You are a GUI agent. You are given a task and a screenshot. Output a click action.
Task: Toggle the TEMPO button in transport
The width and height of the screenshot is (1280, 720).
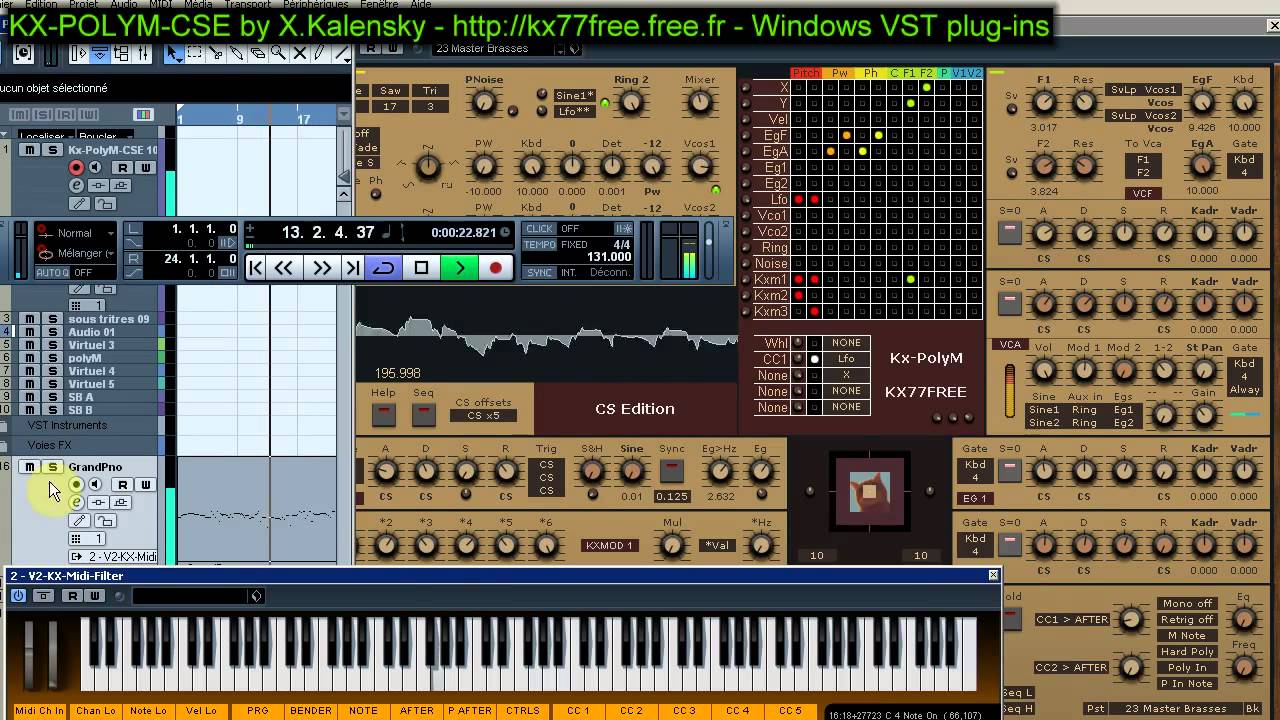click(x=539, y=245)
